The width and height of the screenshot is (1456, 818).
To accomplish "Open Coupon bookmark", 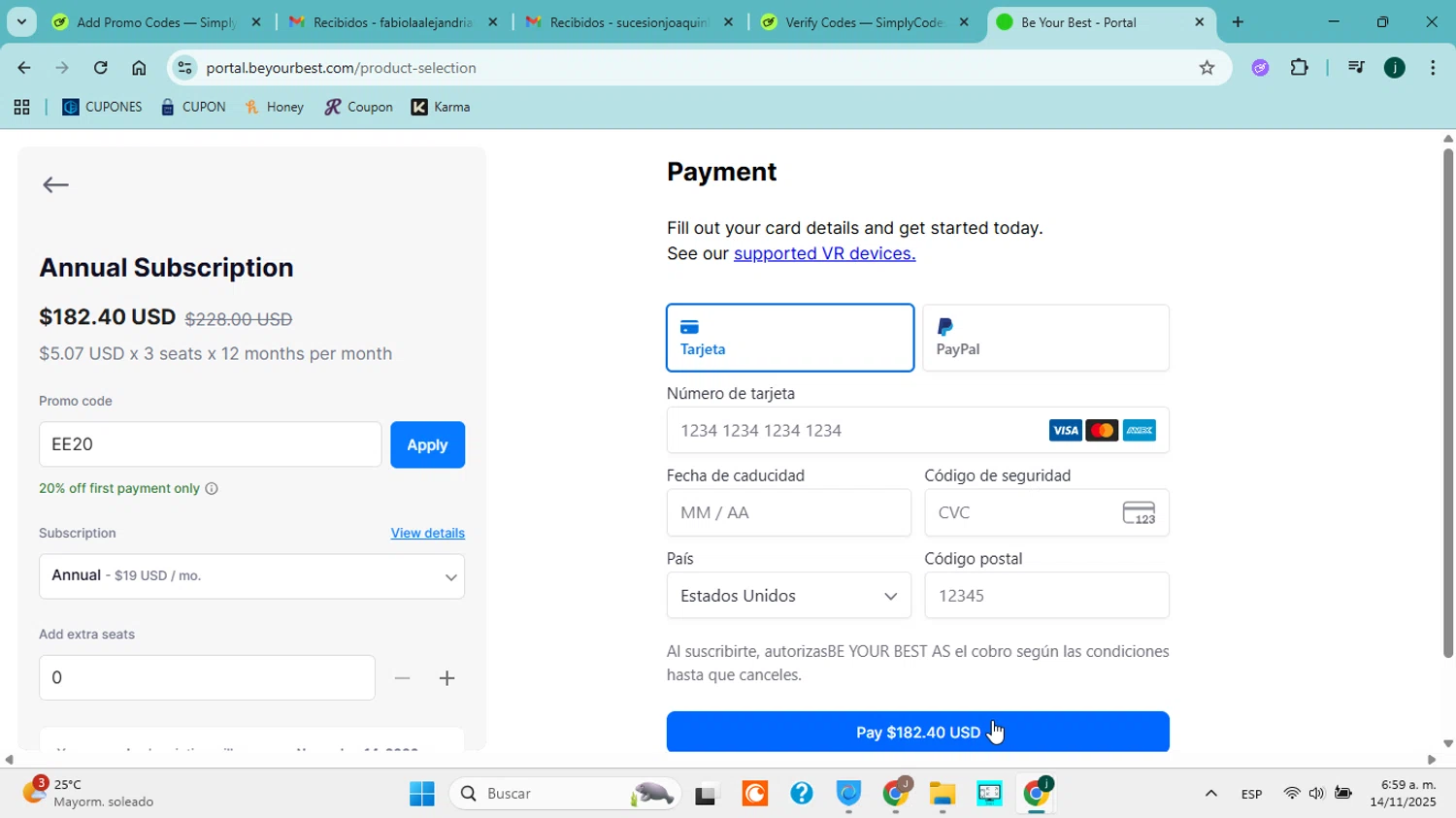I will (x=359, y=108).
